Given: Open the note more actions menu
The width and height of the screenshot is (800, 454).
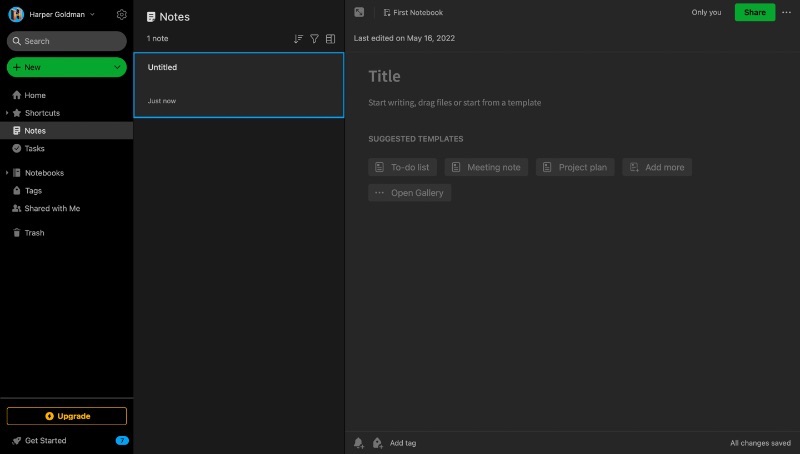Looking at the screenshot, I should tap(786, 12).
